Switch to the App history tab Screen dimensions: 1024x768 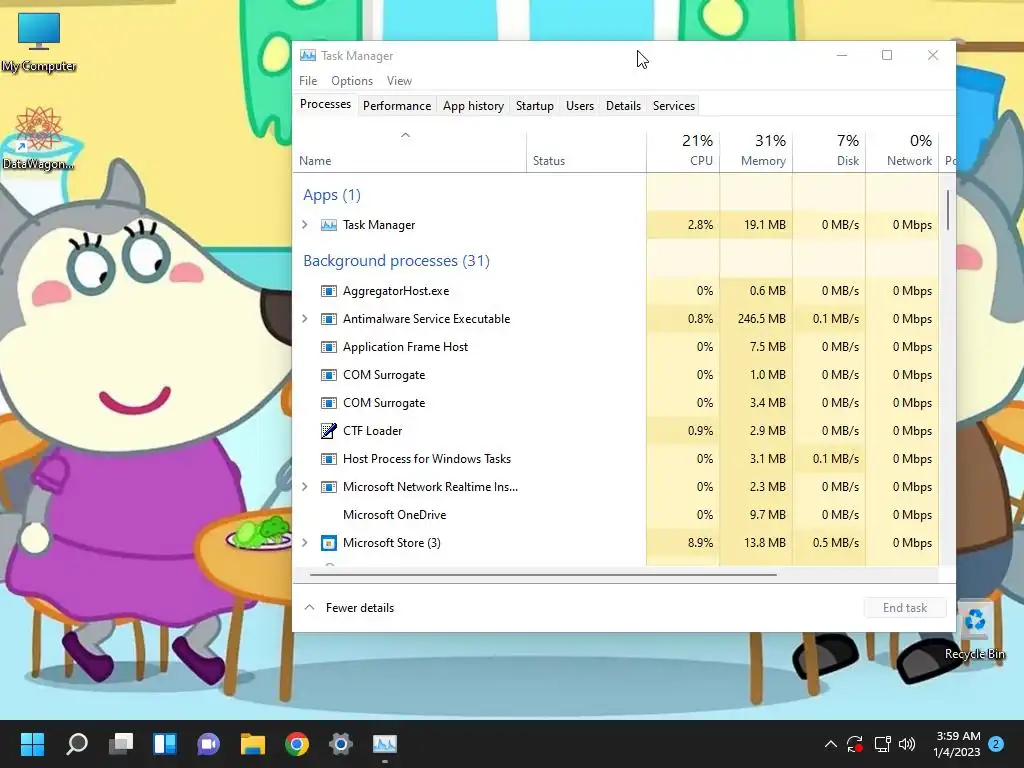click(x=473, y=106)
